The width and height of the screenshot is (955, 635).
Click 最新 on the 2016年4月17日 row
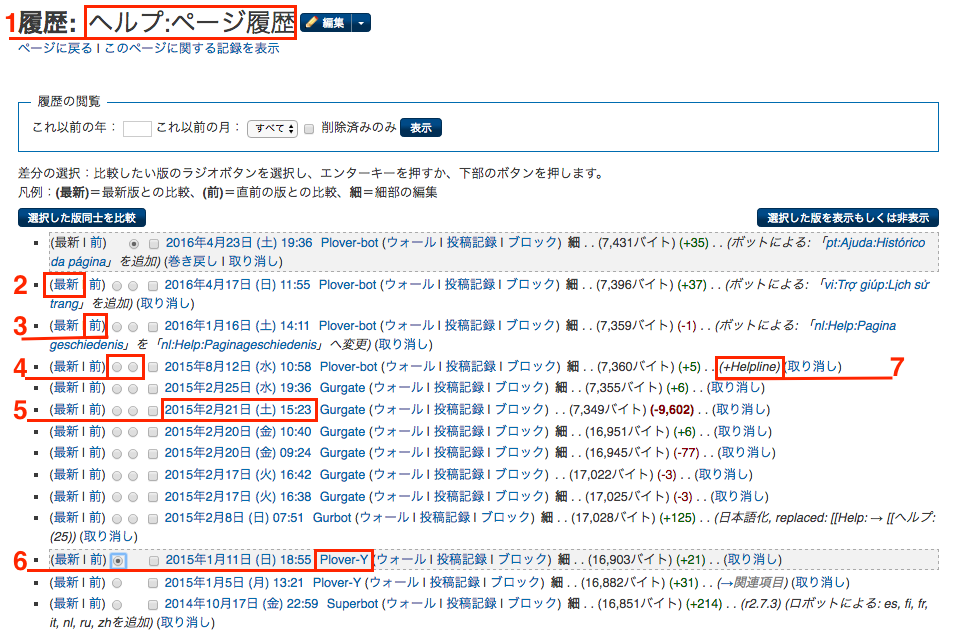point(66,284)
